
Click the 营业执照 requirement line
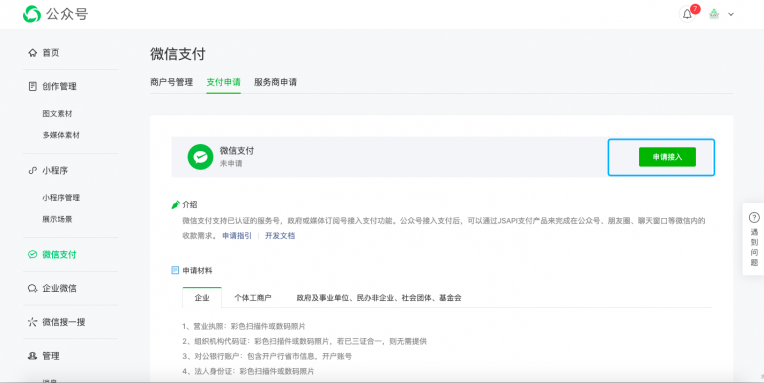pos(244,326)
